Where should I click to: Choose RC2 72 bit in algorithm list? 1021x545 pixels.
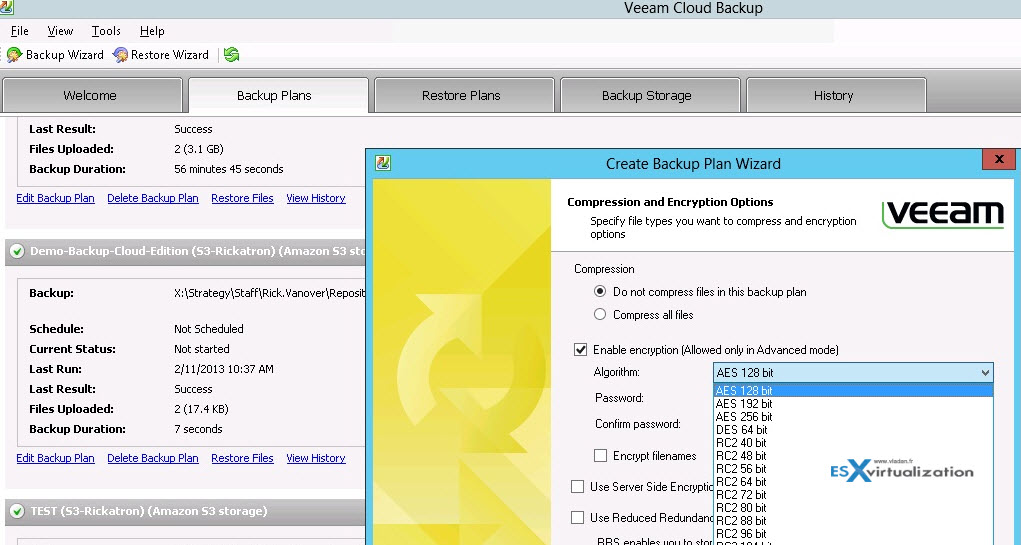(x=853, y=495)
